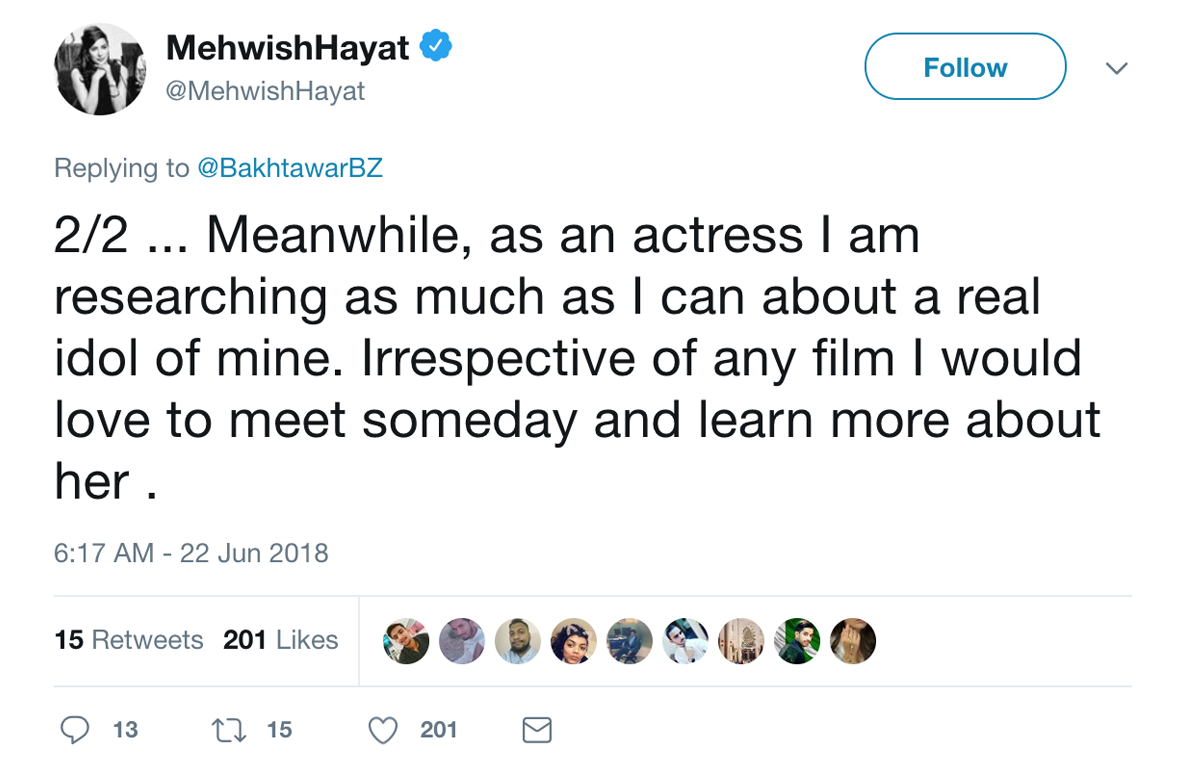Screen dimensions: 1186x770
Task: Click the second liker avatar
Action: 462,641
